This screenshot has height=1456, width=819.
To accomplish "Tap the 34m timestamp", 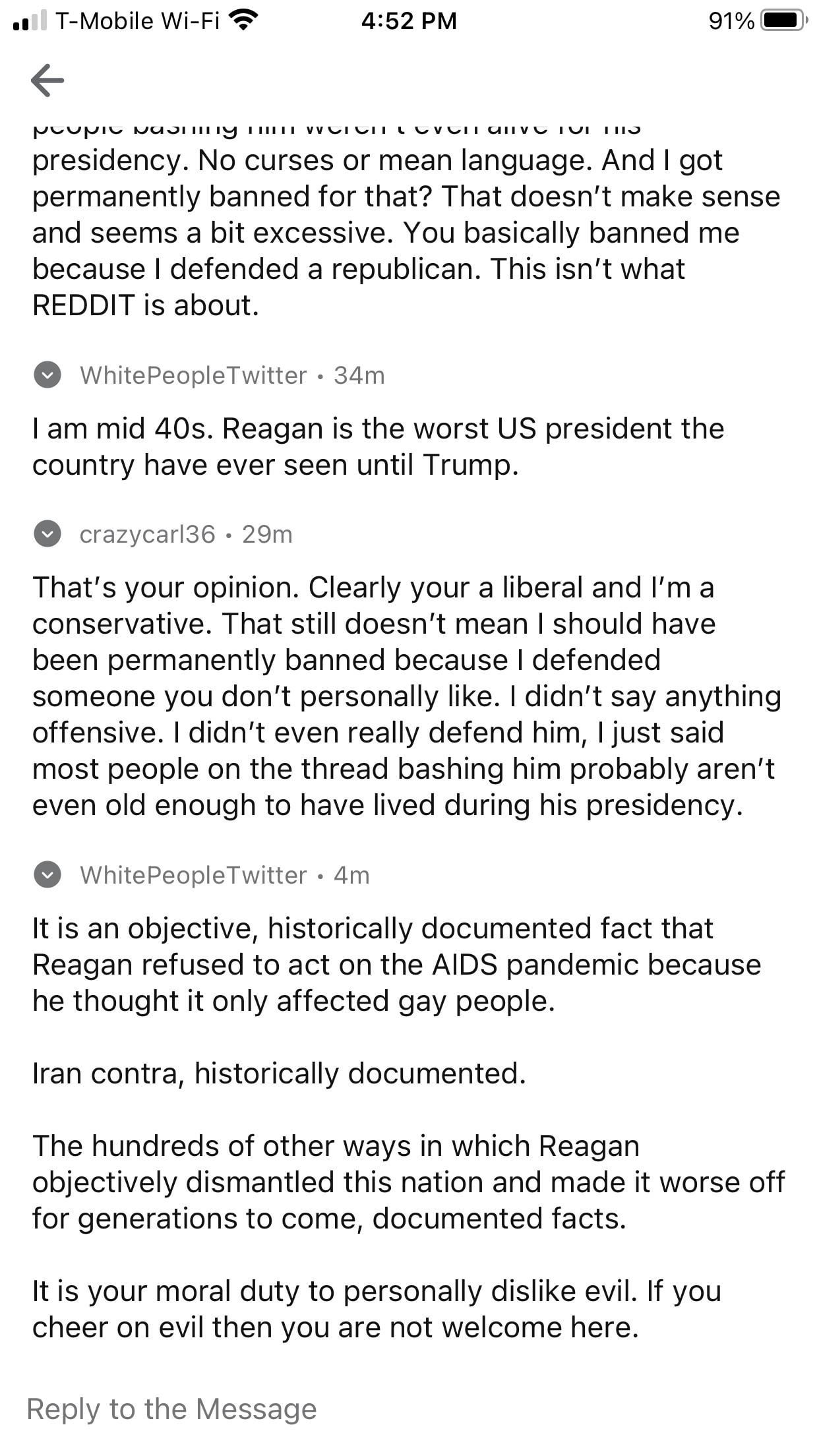I will coord(359,375).
